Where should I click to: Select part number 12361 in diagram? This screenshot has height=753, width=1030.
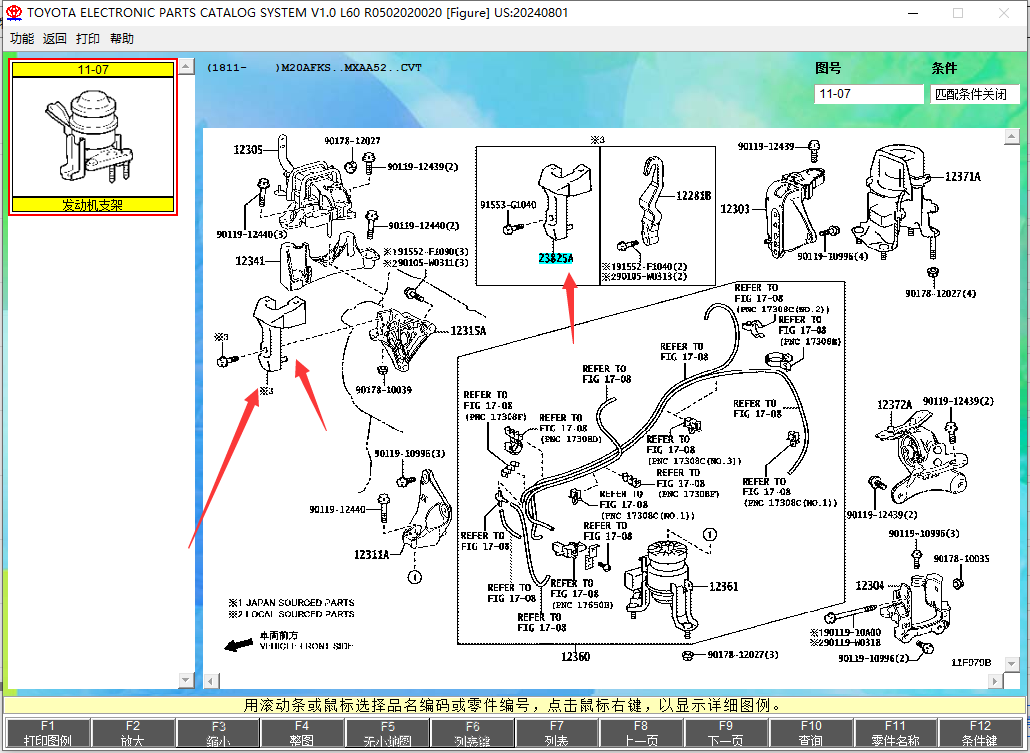pos(724,586)
